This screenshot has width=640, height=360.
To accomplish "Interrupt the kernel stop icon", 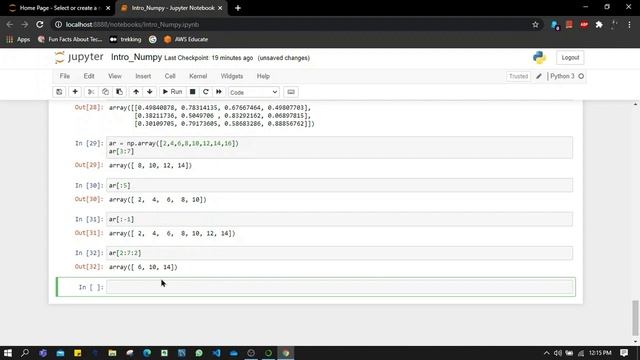I will click(x=193, y=92).
